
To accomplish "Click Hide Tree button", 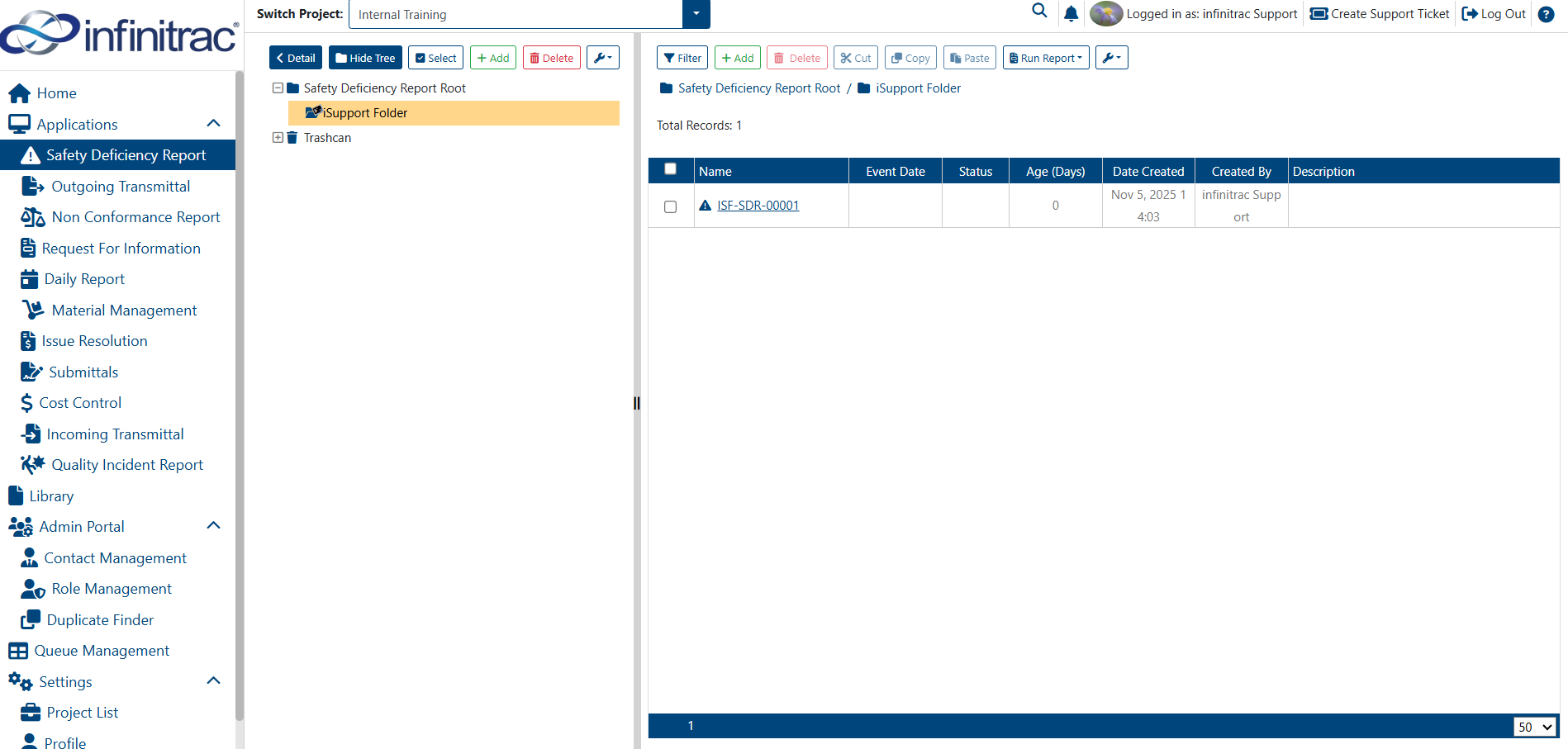I will pos(365,58).
